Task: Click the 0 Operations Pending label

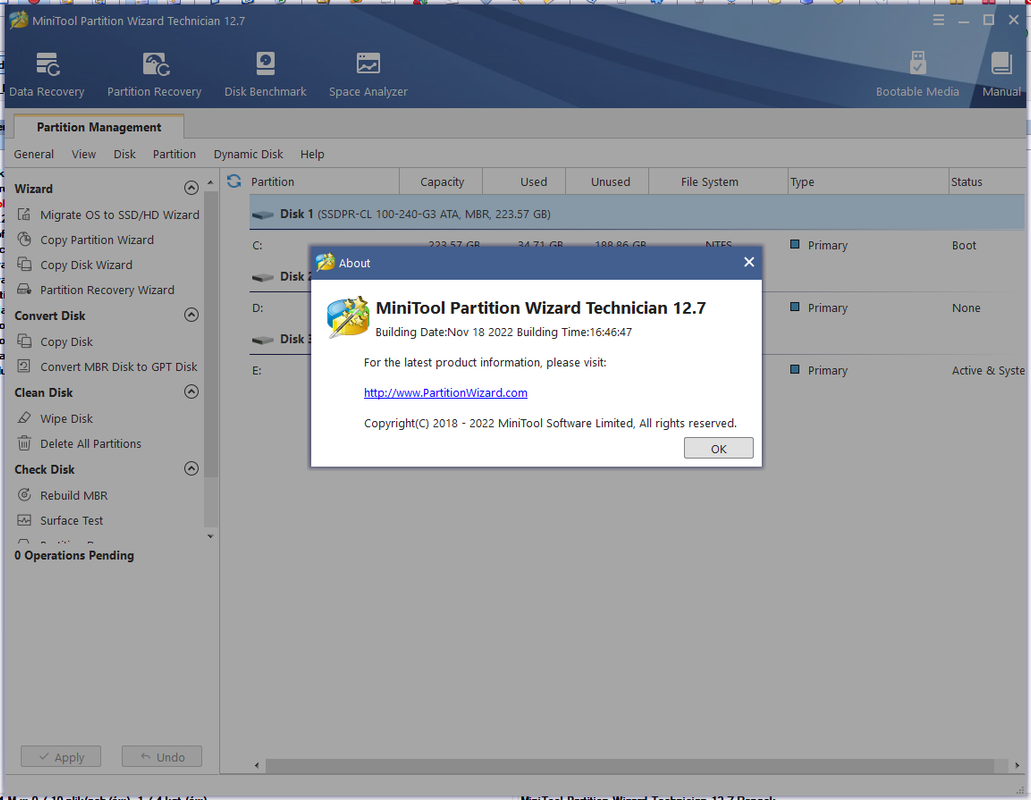Action: 74,555
